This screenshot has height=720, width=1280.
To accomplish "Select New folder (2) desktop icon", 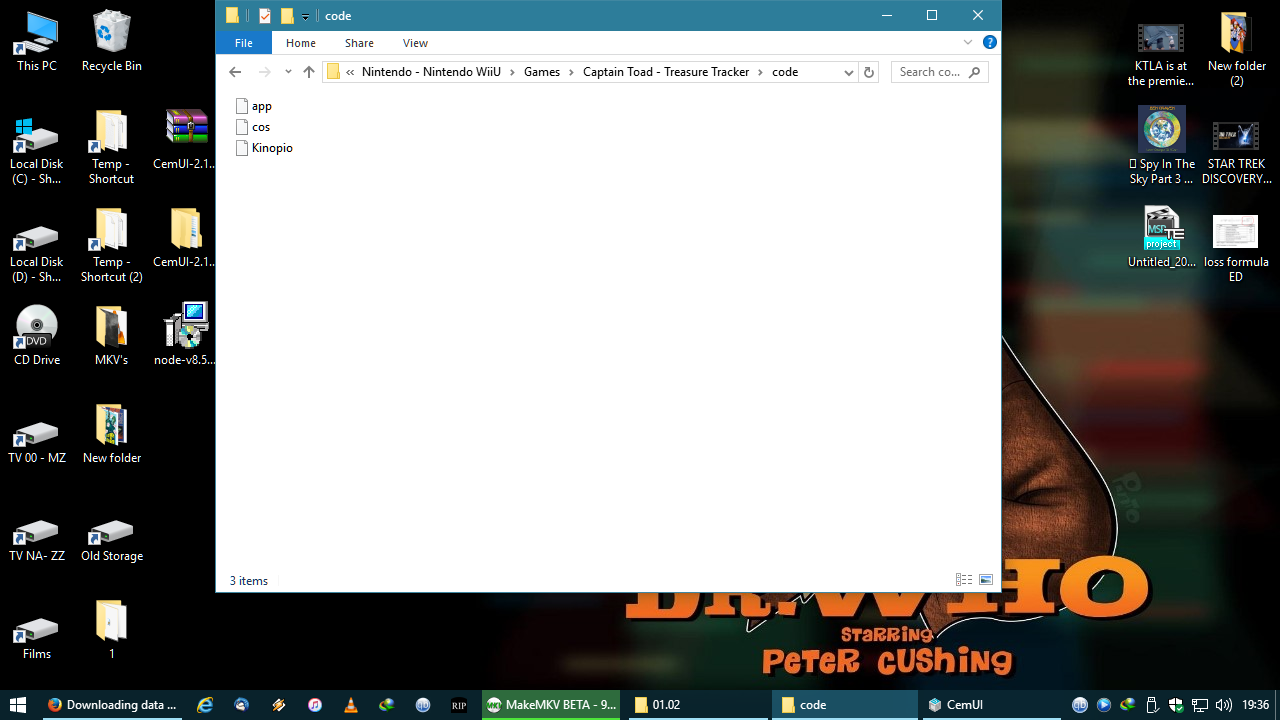I will click(x=1236, y=50).
